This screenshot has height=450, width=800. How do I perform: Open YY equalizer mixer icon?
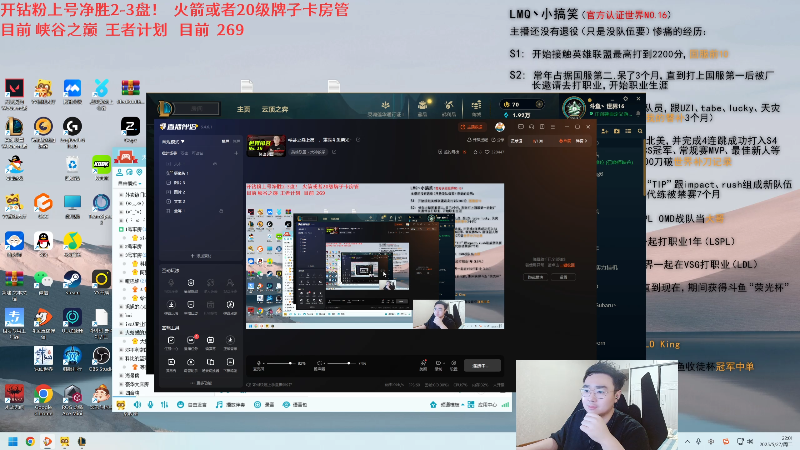coord(164,405)
